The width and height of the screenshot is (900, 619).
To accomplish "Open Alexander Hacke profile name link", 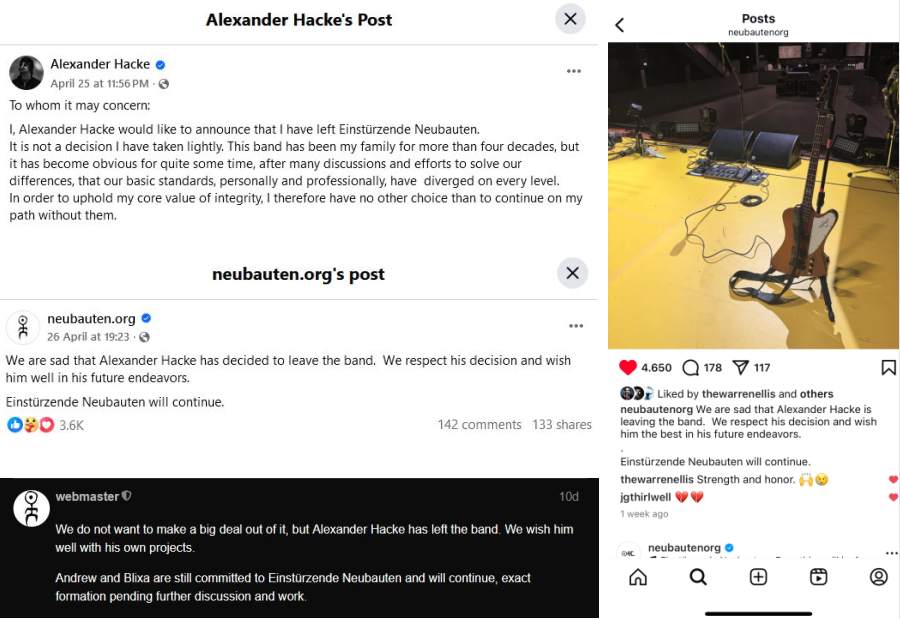I will [x=100, y=64].
